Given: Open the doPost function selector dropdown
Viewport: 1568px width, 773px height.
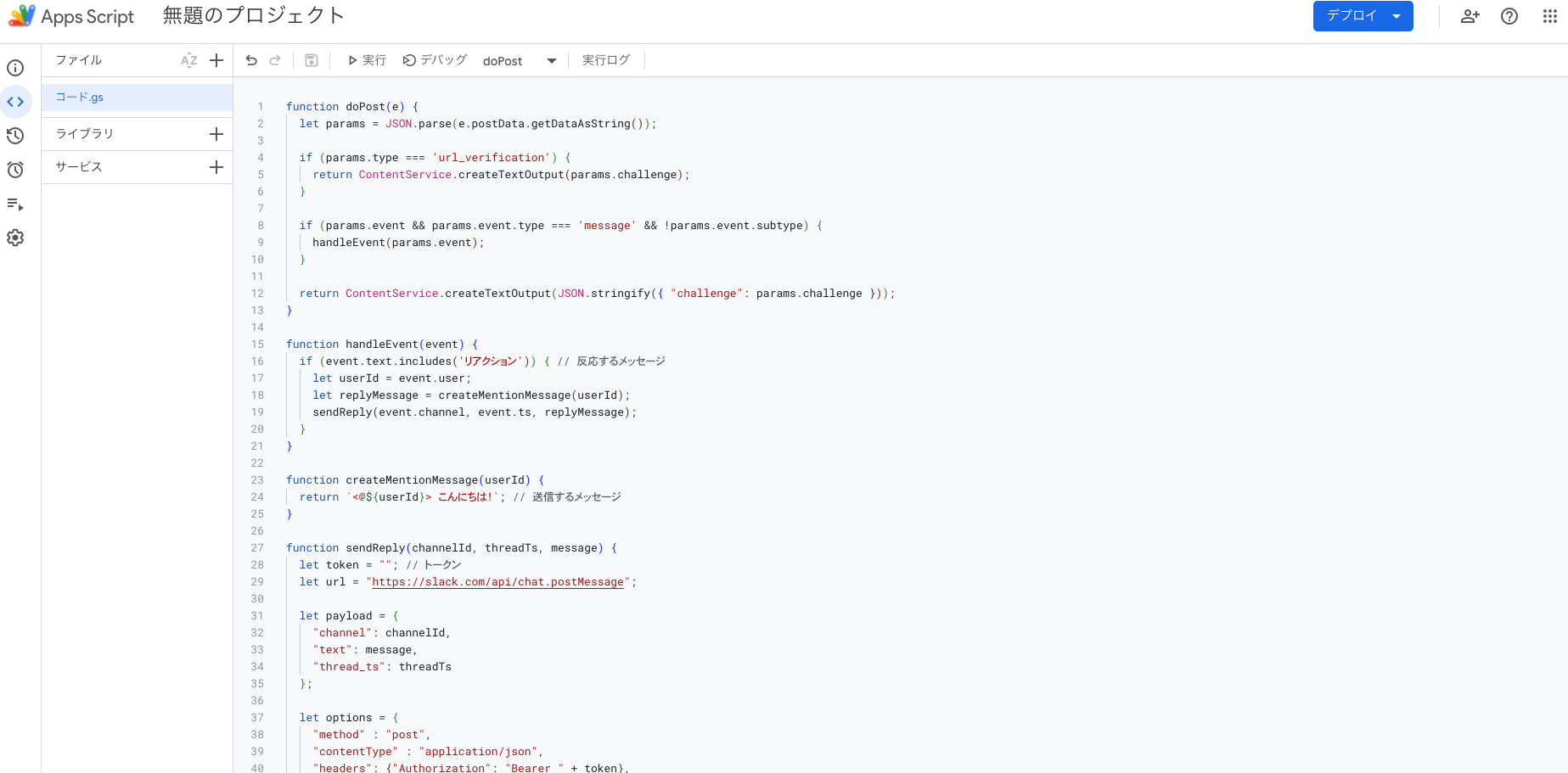Looking at the screenshot, I should pyautogui.click(x=551, y=60).
